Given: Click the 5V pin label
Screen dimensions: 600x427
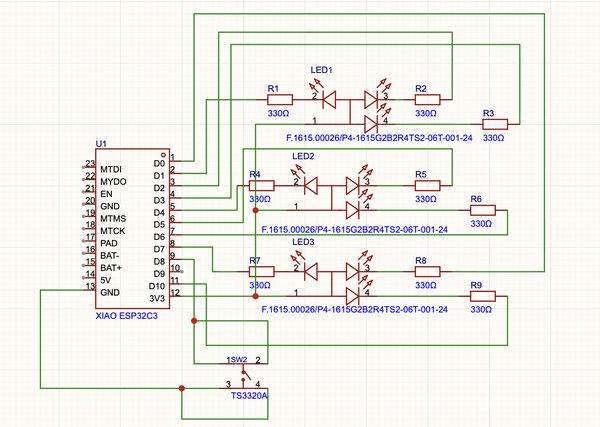Looking at the screenshot, I should click(x=105, y=280).
